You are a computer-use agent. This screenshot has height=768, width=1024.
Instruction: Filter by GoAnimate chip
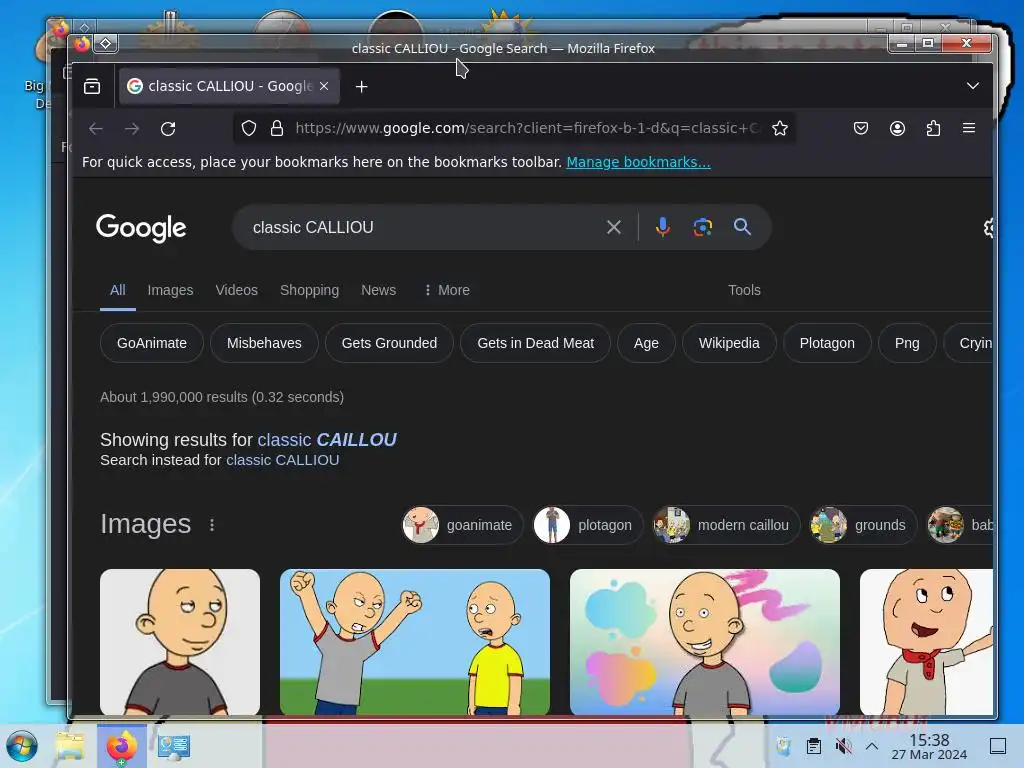[152, 343]
